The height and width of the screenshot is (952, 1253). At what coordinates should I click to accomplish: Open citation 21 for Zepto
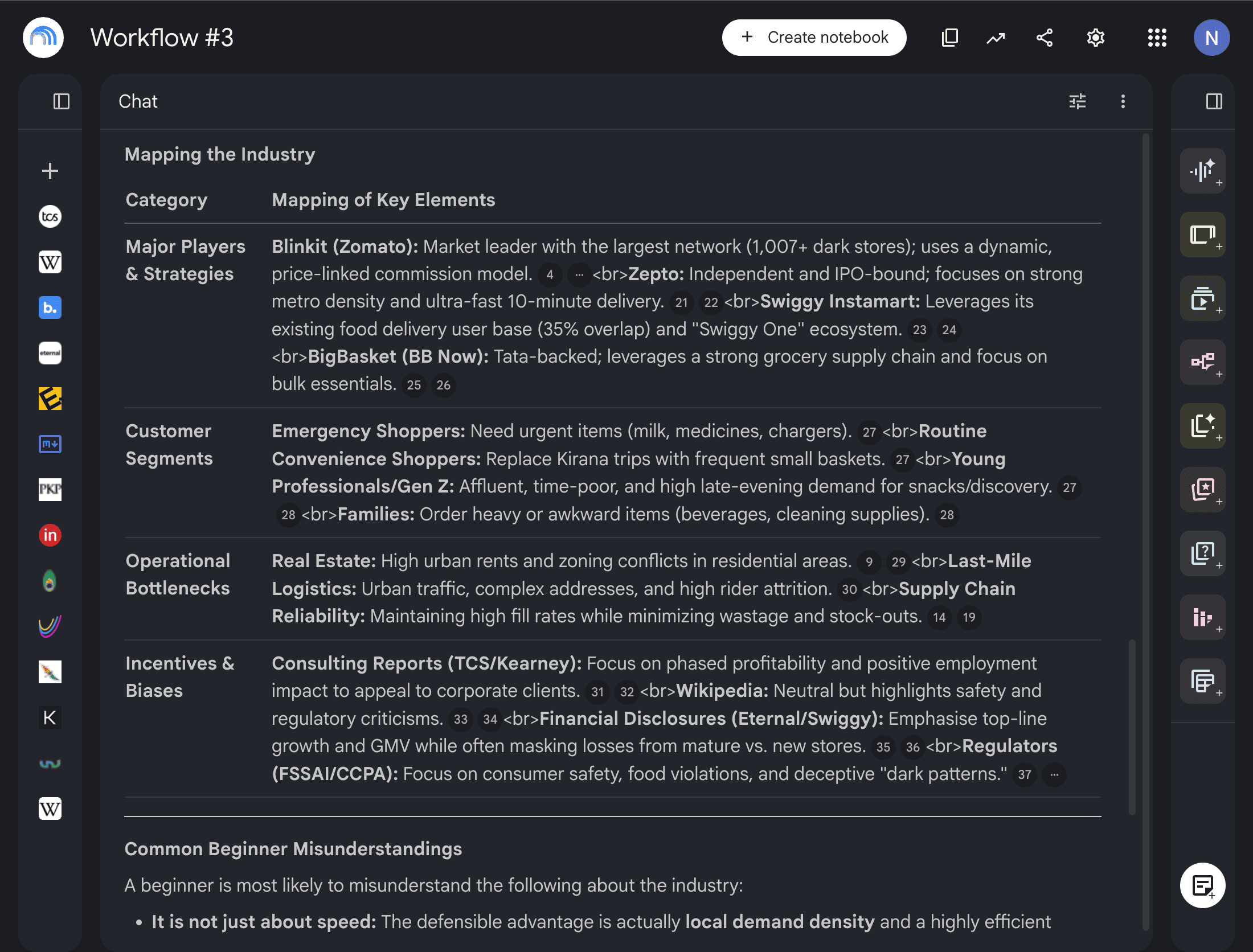(x=682, y=302)
